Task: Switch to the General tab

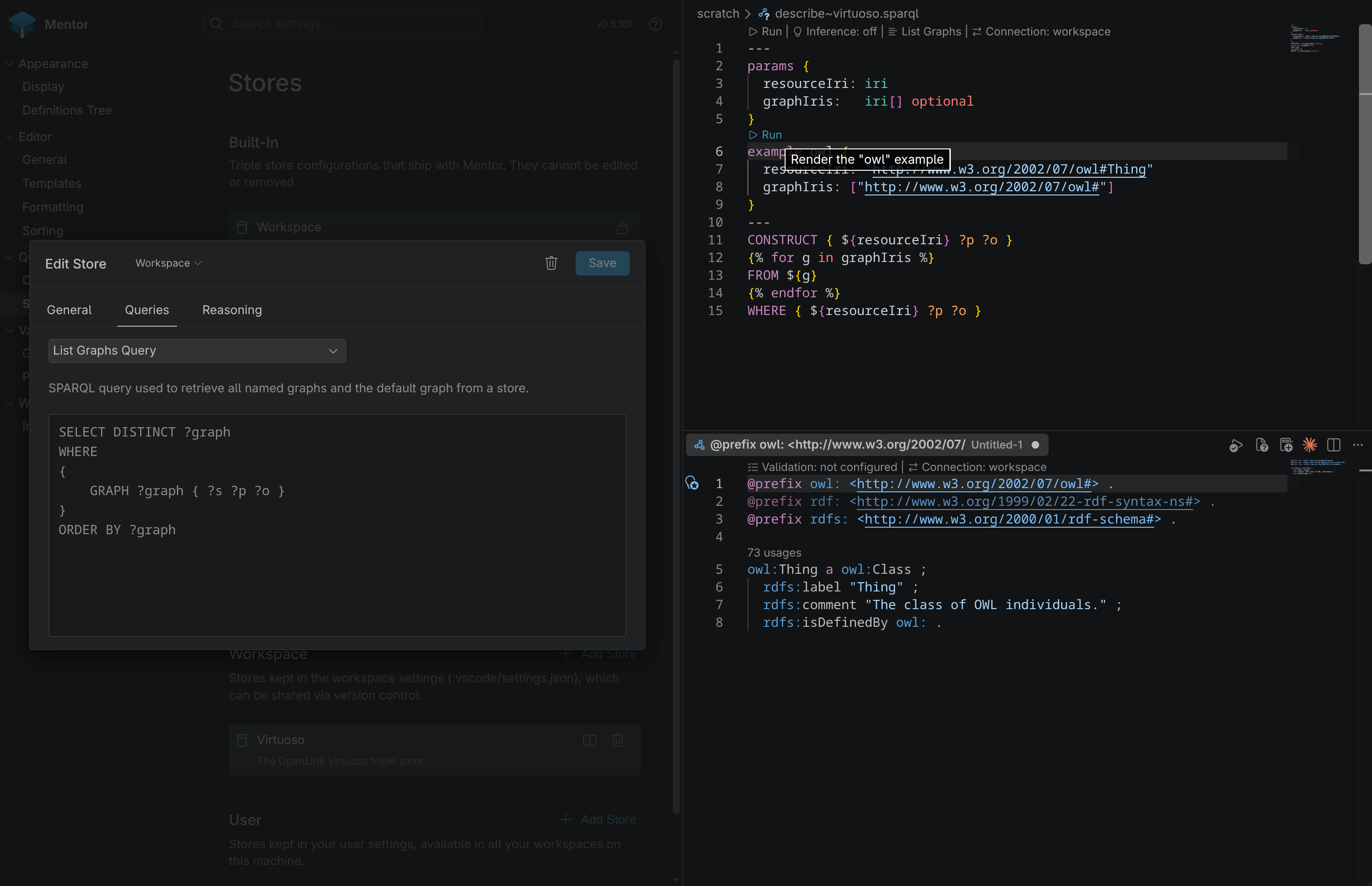Action: (x=69, y=309)
